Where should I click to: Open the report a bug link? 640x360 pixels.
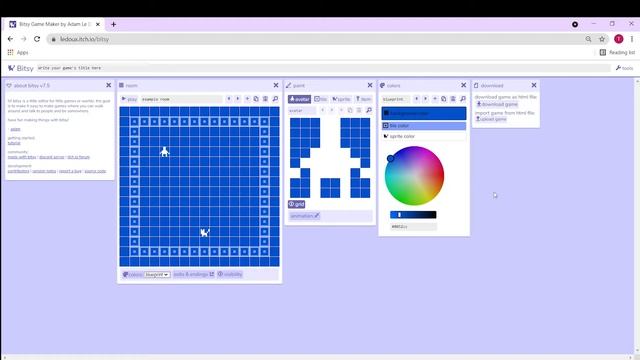[x=70, y=171]
